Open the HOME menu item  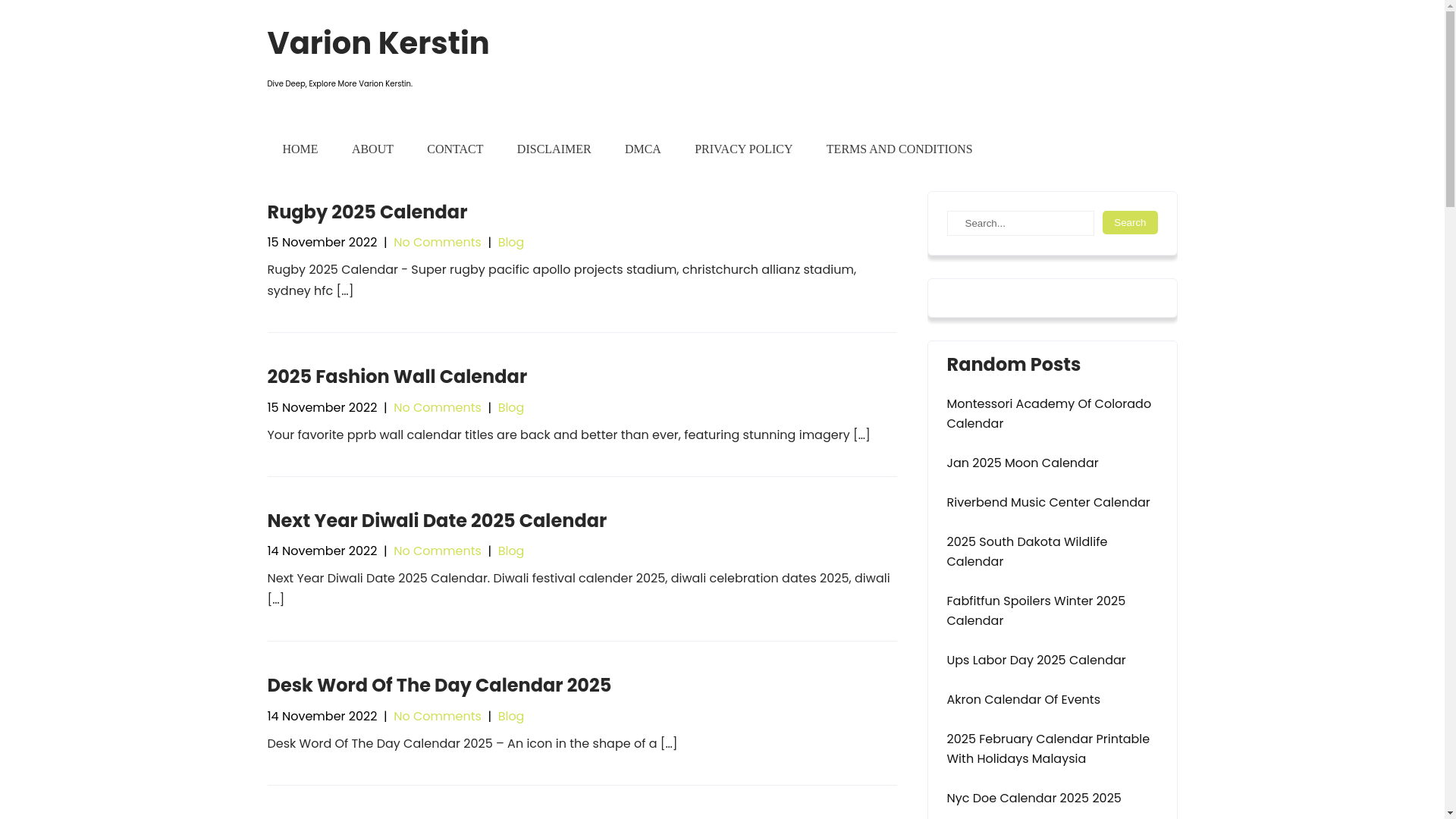[300, 149]
